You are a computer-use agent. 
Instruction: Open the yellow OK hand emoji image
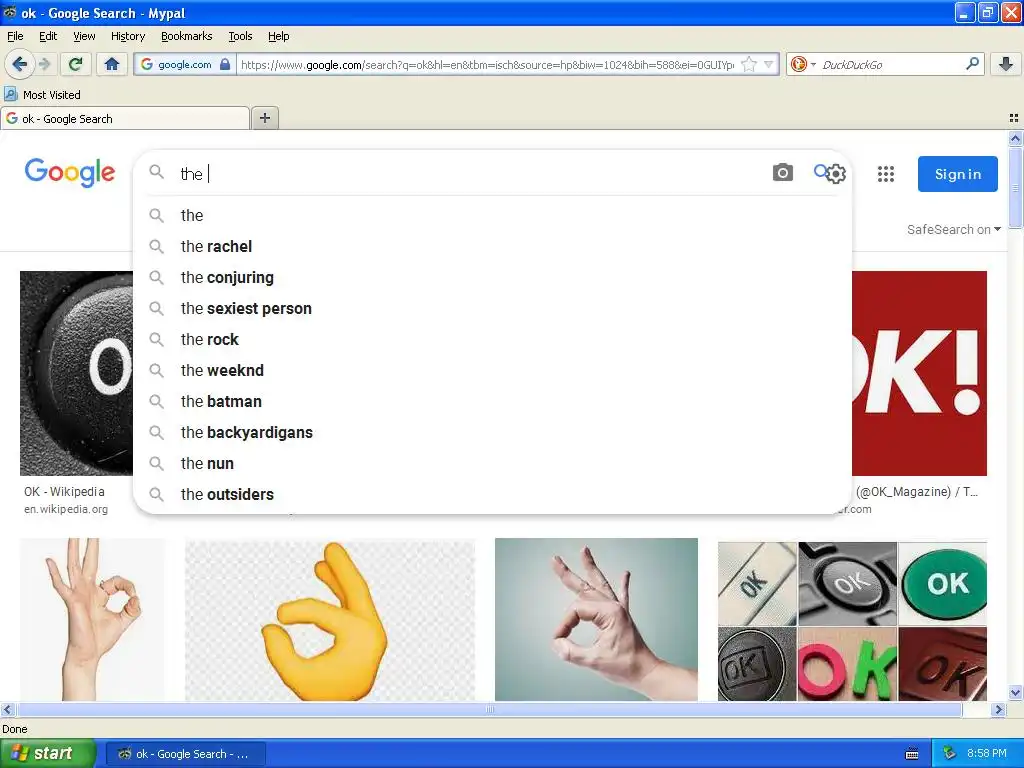(x=330, y=619)
